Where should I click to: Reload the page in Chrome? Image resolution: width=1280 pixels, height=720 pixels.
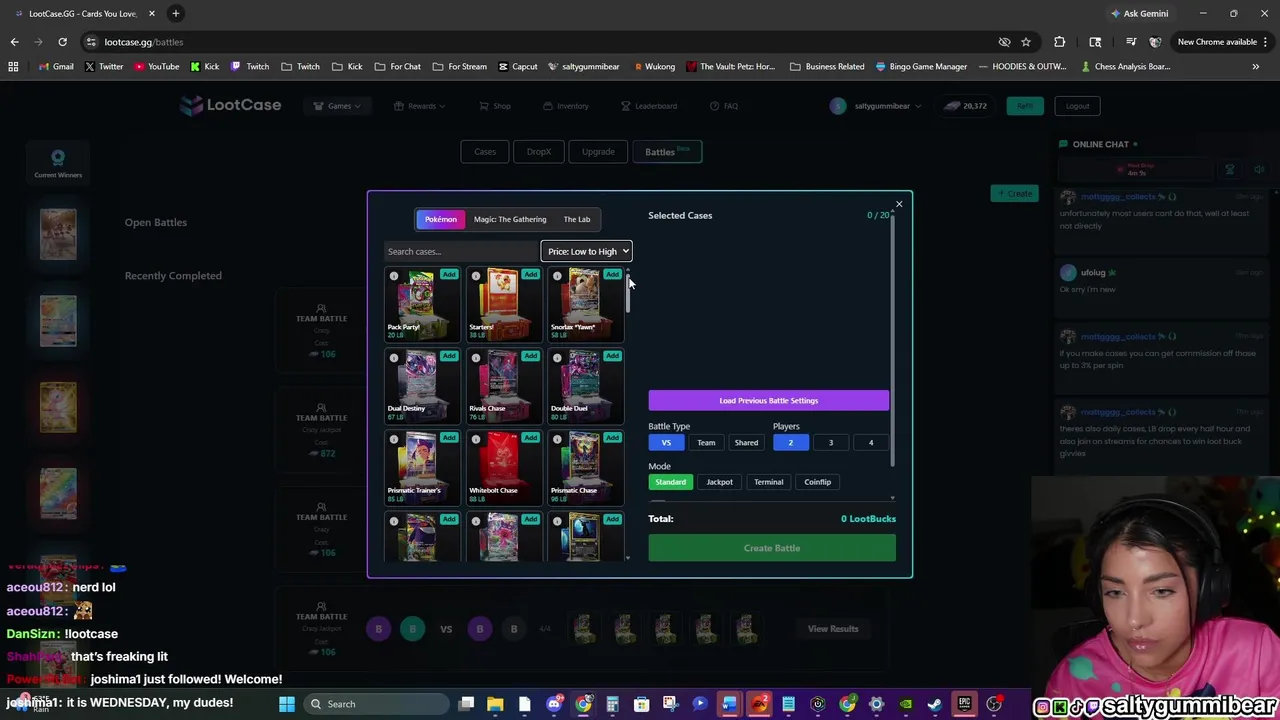(x=62, y=42)
